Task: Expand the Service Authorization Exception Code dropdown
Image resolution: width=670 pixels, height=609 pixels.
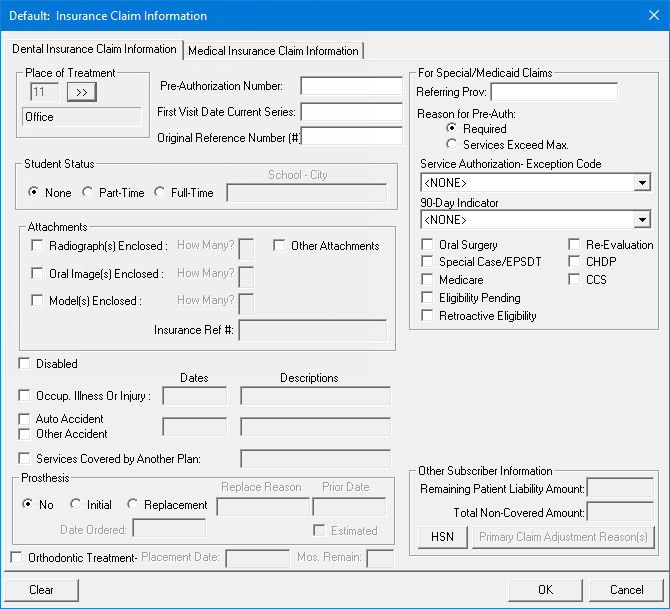Action: (x=641, y=184)
